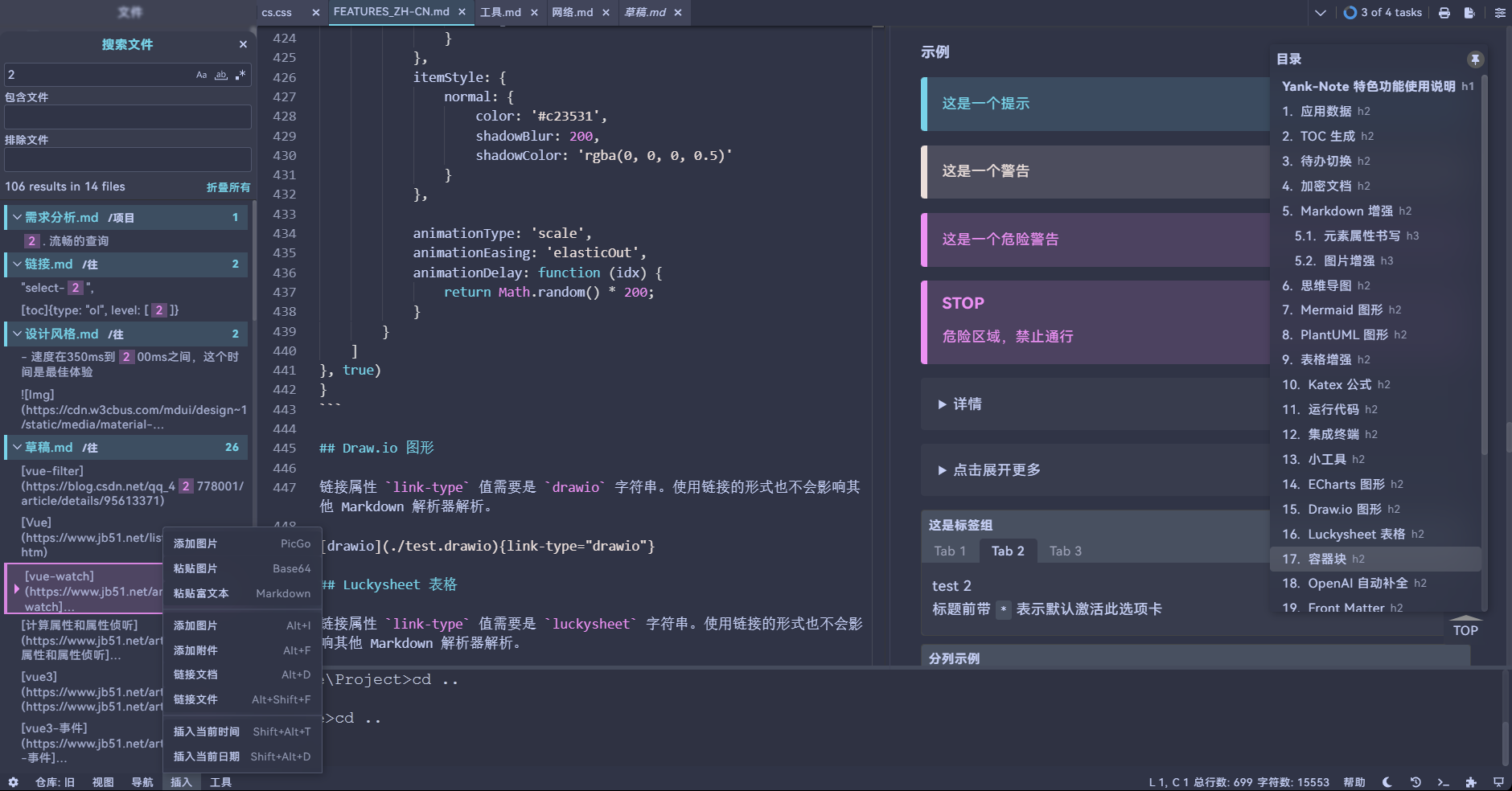Open 工具 menu in status bar

[220, 782]
